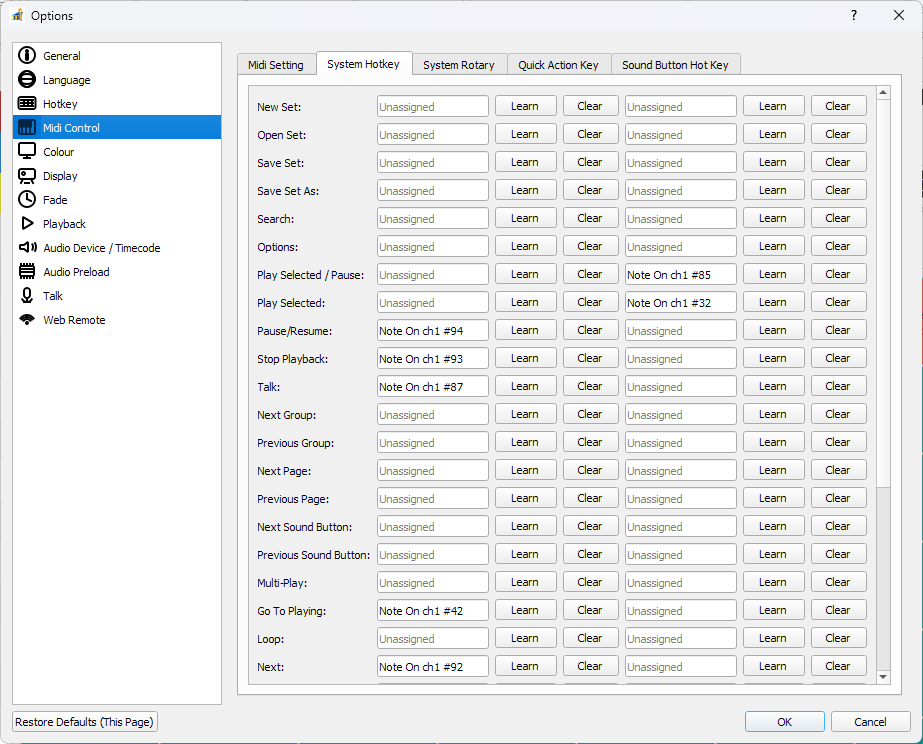The image size is (923, 744).
Task: Select the Fade settings icon
Action: (x=54, y=199)
